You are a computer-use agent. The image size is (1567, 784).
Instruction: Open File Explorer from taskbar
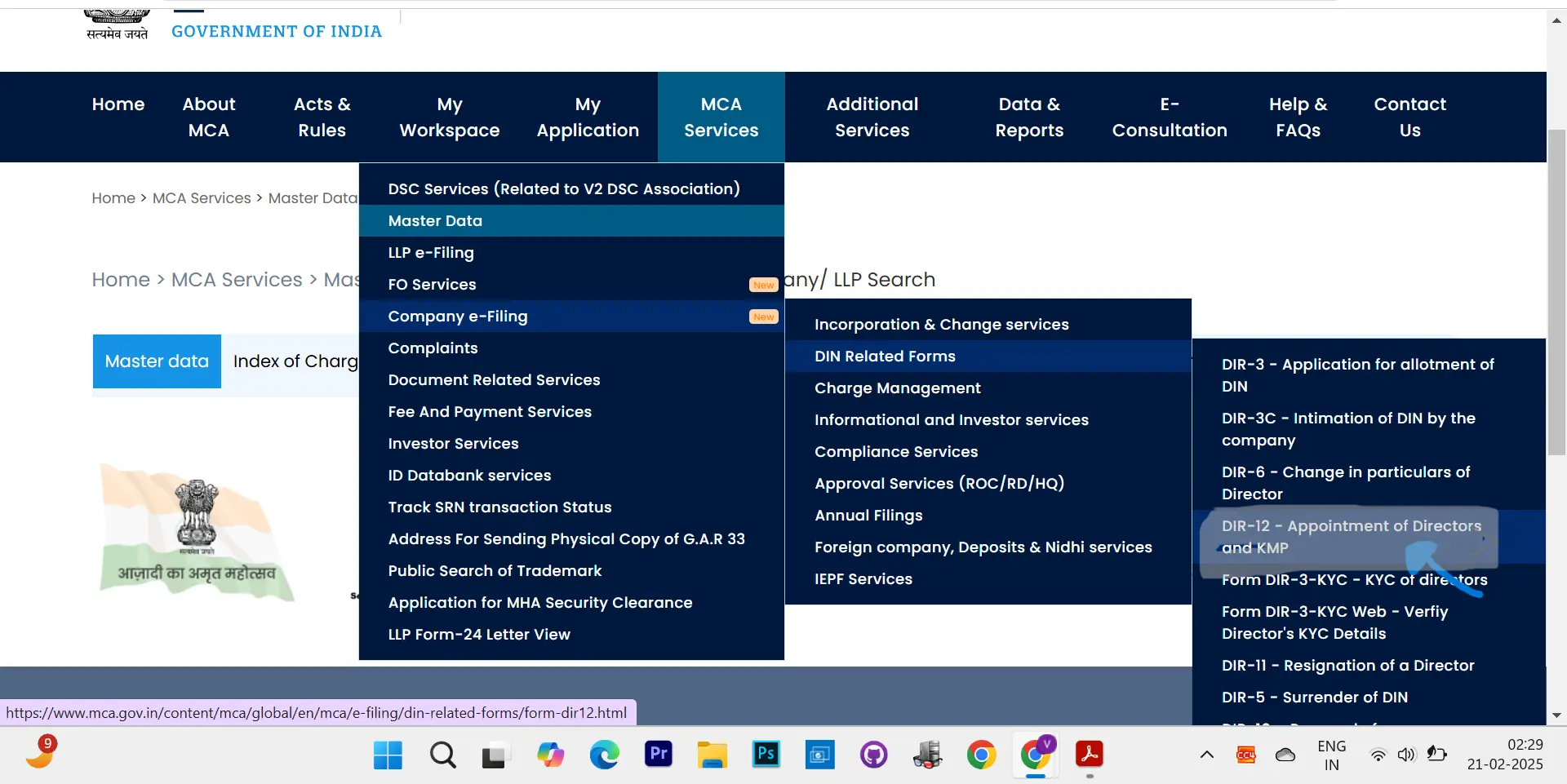click(712, 755)
